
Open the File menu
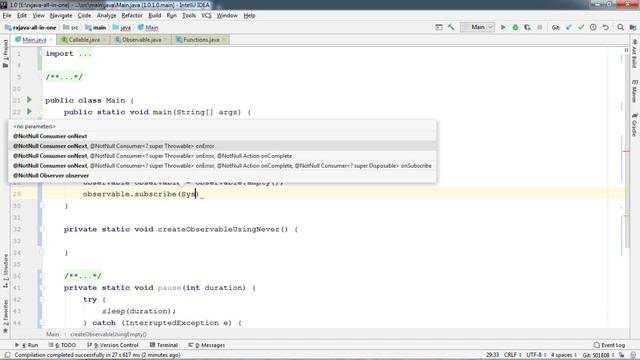pos(7,16)
